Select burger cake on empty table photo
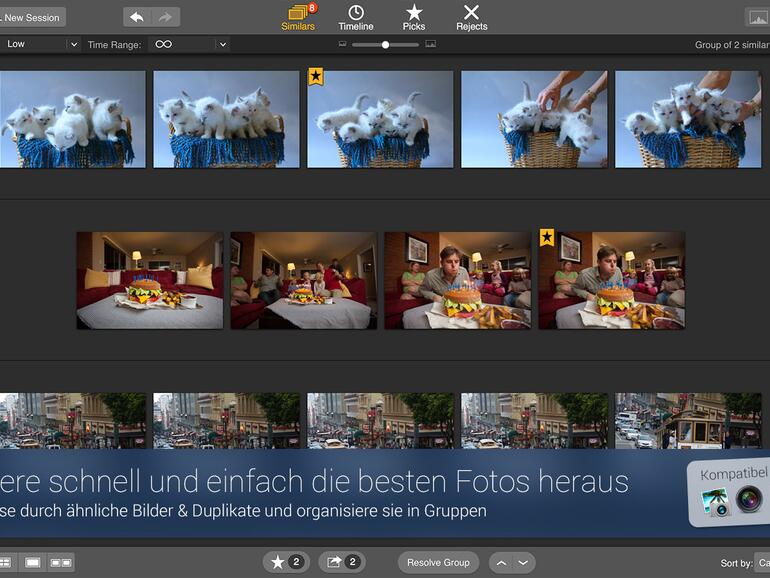 pyautogui.click(x=150, y=280)
